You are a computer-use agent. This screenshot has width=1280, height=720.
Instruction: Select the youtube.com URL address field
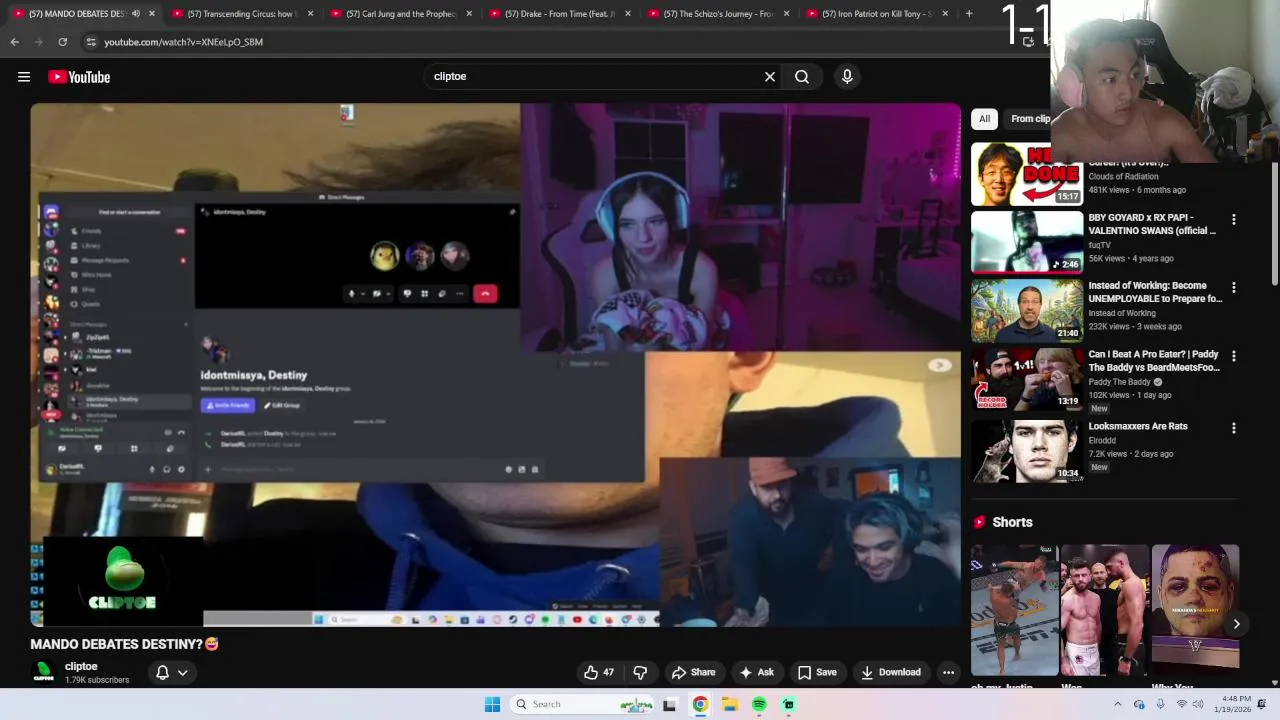click(x=183, y=42)
